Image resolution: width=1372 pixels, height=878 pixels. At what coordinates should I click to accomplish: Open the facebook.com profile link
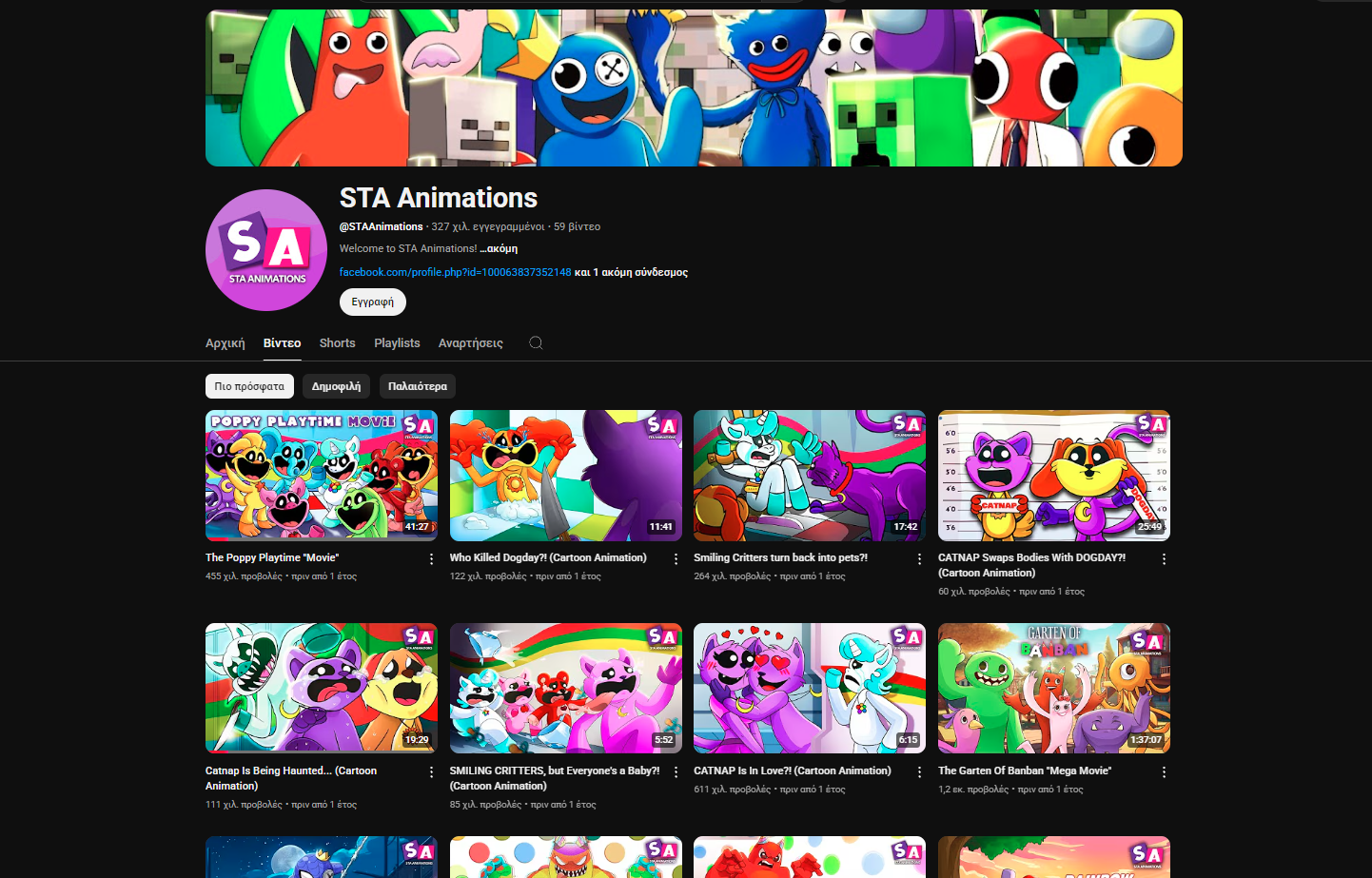(456, 272)
